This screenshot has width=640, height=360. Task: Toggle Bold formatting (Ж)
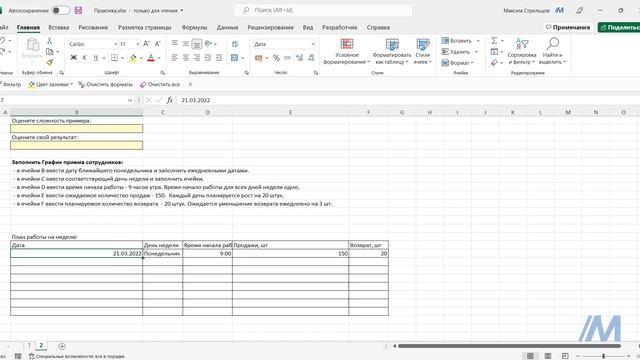point(73,58)
